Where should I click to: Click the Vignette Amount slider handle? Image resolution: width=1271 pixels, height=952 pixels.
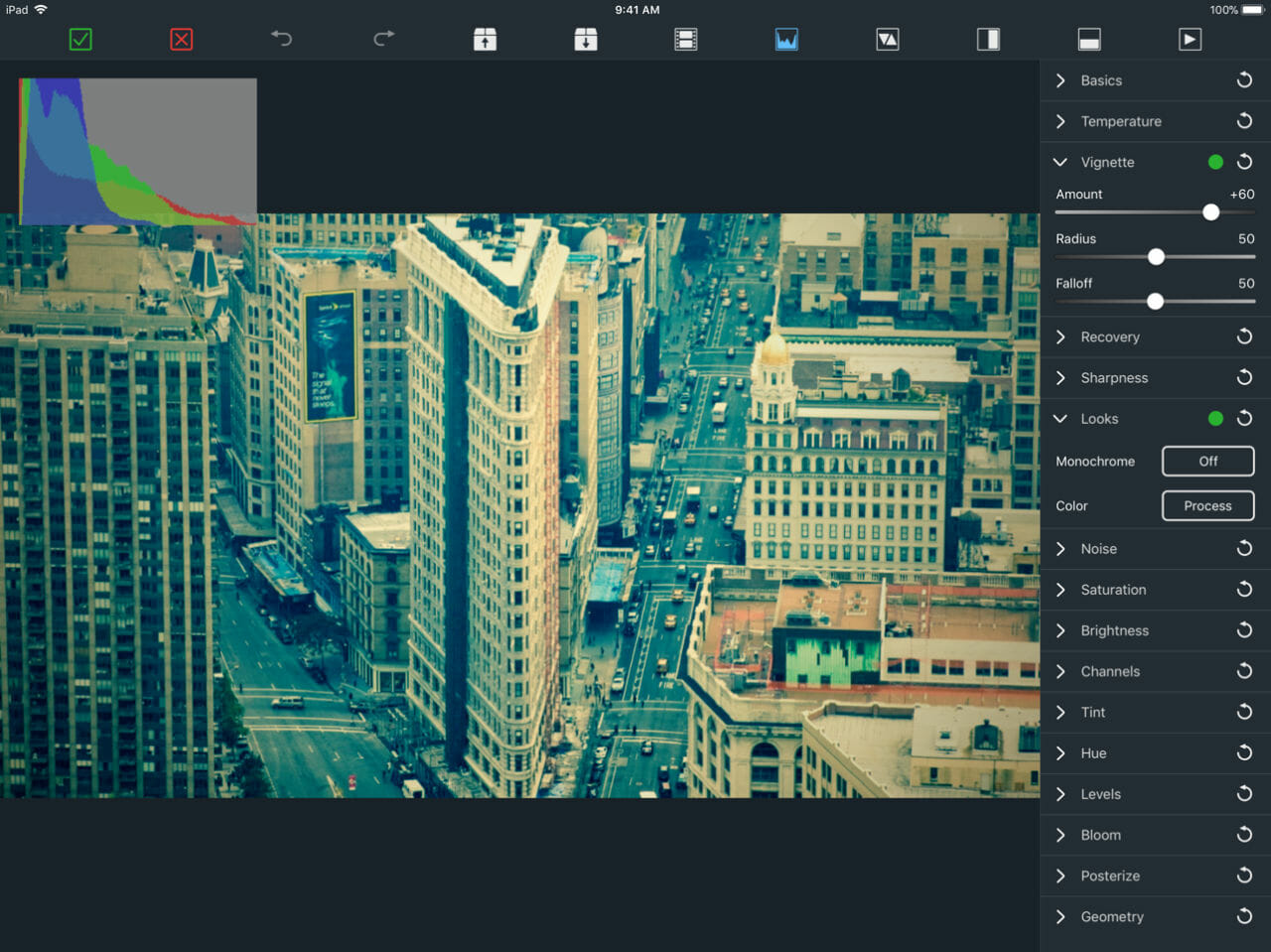pos(1210,212)
